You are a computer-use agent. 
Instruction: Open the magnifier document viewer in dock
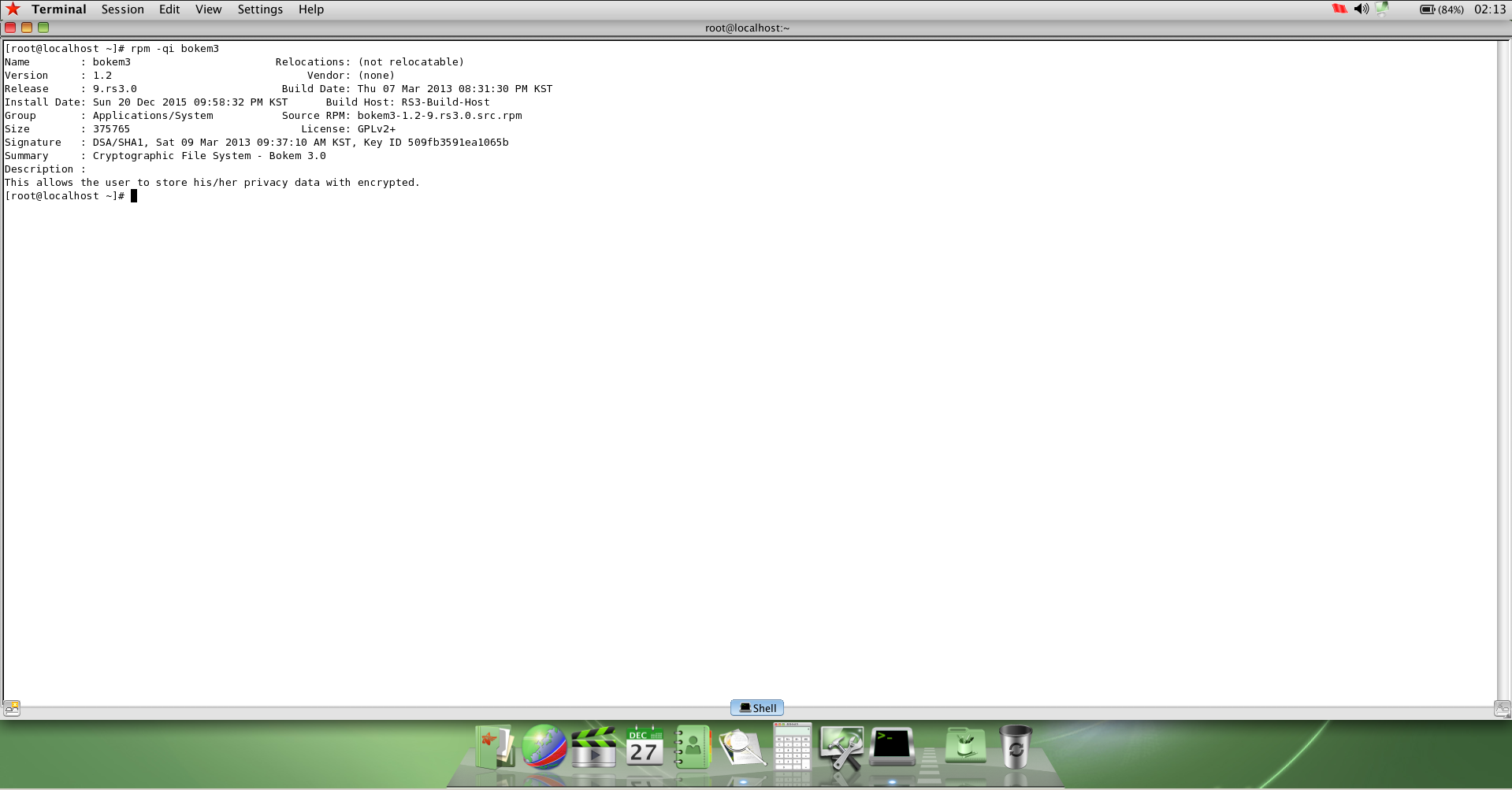742,747
